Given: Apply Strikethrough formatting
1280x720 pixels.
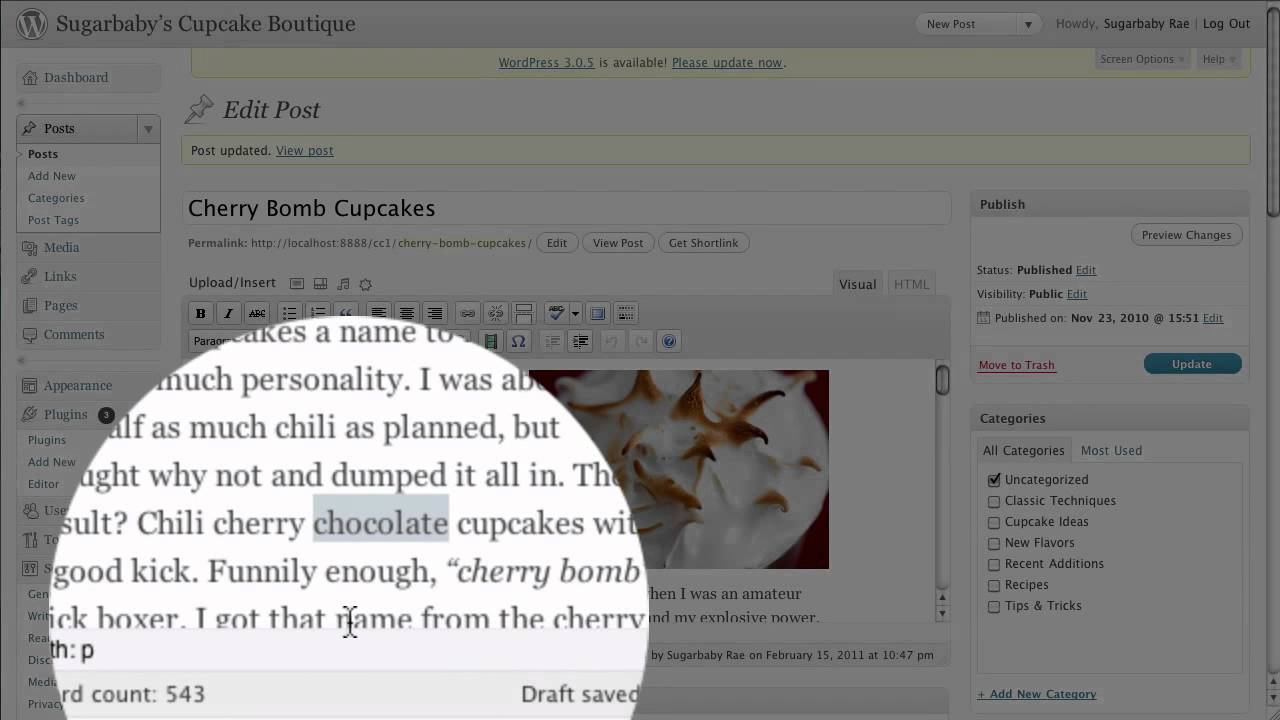Looking at the screenshot, I should tap(257, 313).
